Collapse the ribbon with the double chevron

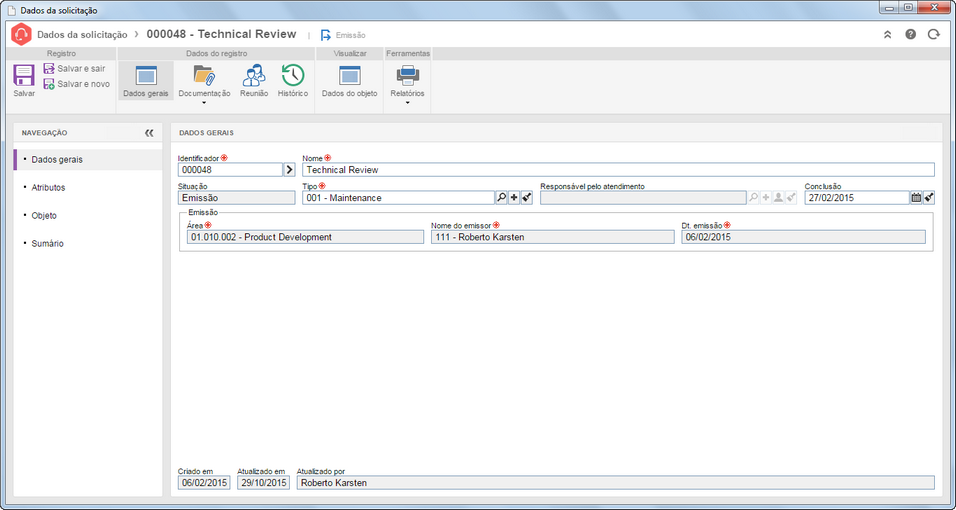click(887, 35)
